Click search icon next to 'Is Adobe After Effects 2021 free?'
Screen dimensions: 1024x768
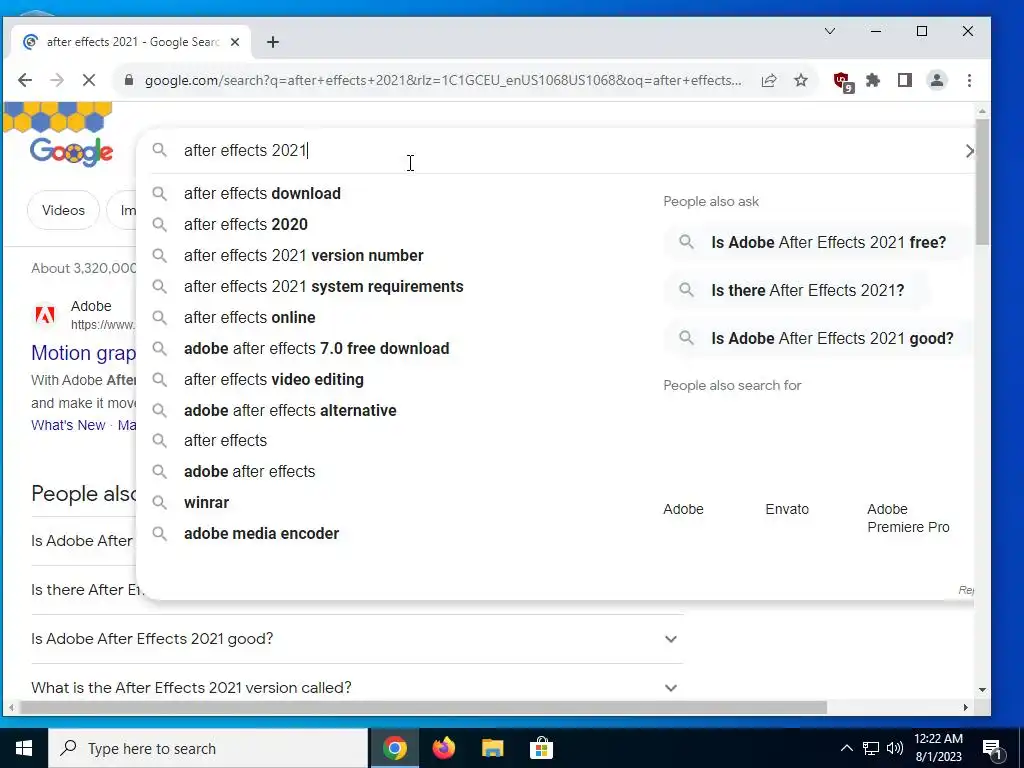pos(686,242)
